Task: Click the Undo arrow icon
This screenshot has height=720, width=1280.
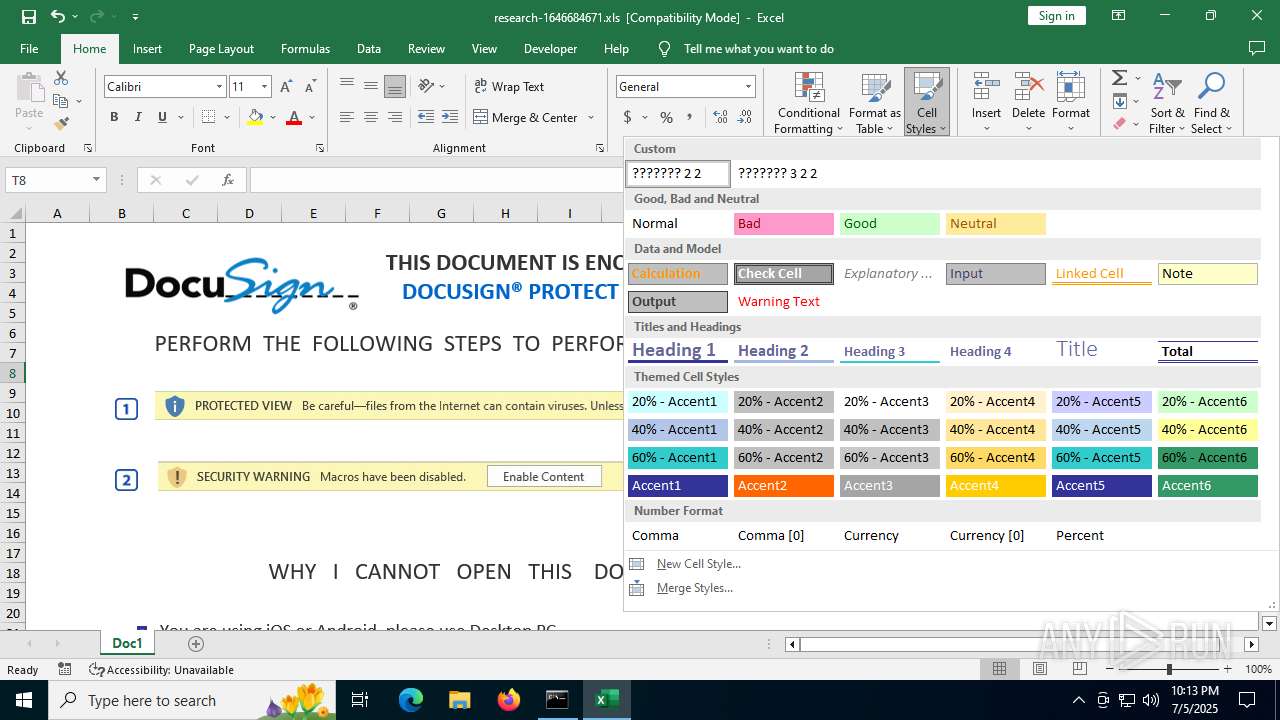Action: [x=58, y=17]
